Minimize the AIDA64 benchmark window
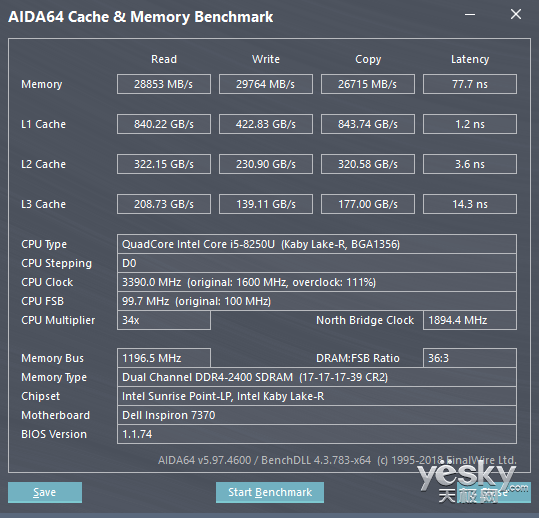The image size is (539, 518). [470, 14]
